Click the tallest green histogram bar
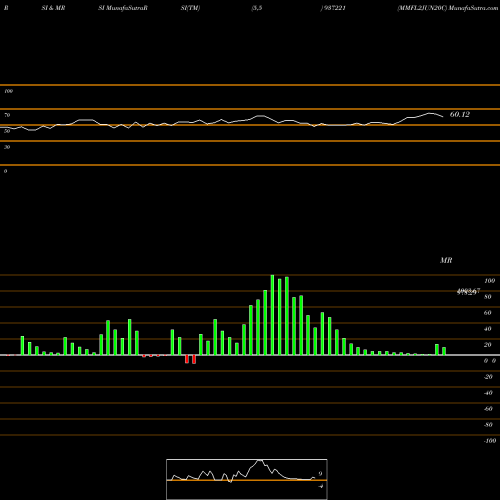 pos(272,315)
